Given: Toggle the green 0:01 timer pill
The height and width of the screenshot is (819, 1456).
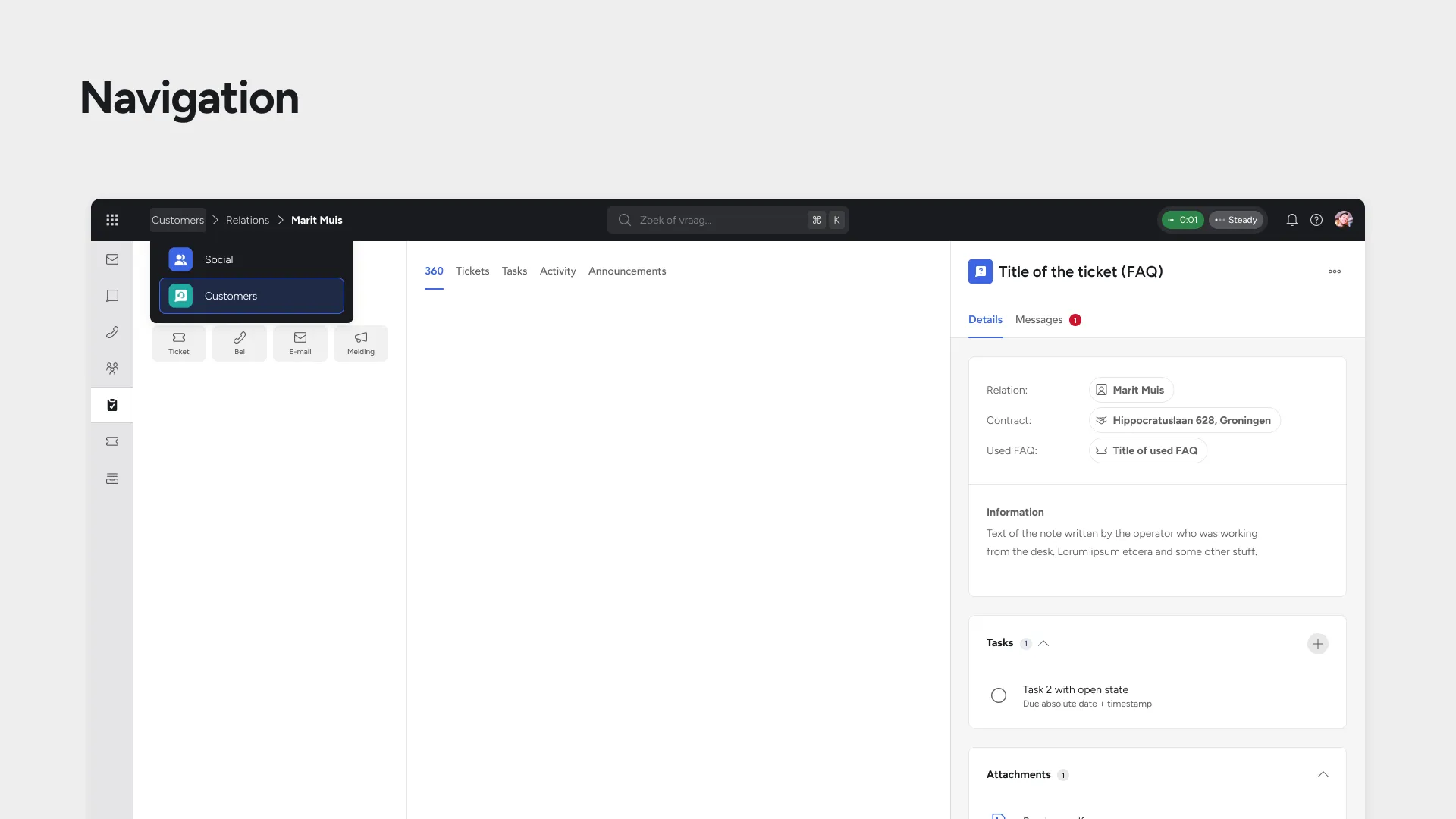Looking at the screenshot, I should click(x=1182, y=220).
